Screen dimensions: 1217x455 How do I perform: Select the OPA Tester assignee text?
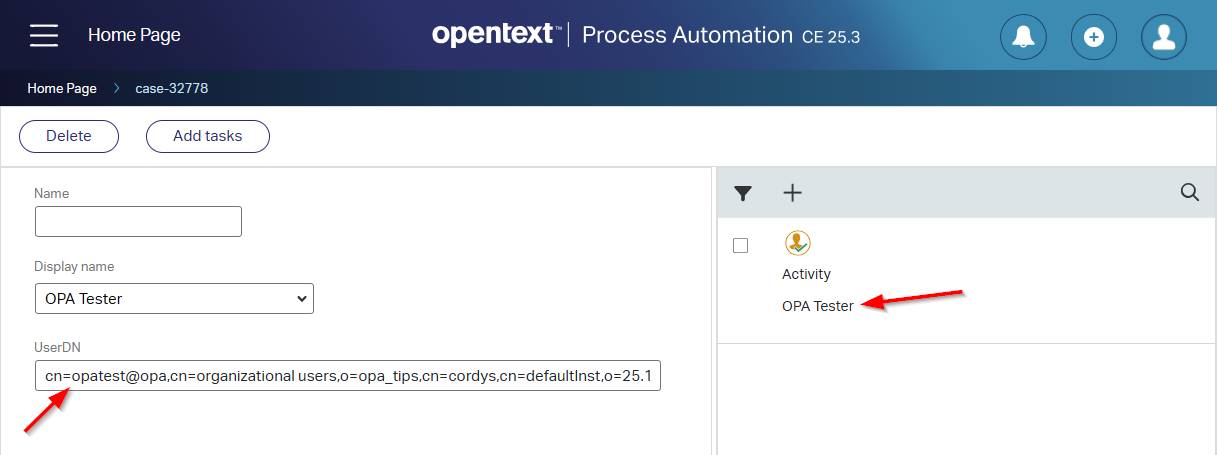[x=817, y=306]
